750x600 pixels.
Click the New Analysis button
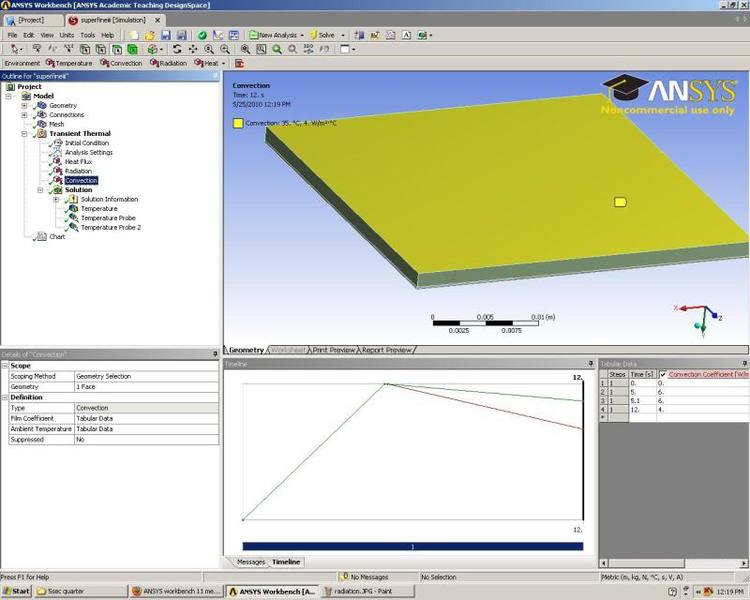[x=274, y=35]
